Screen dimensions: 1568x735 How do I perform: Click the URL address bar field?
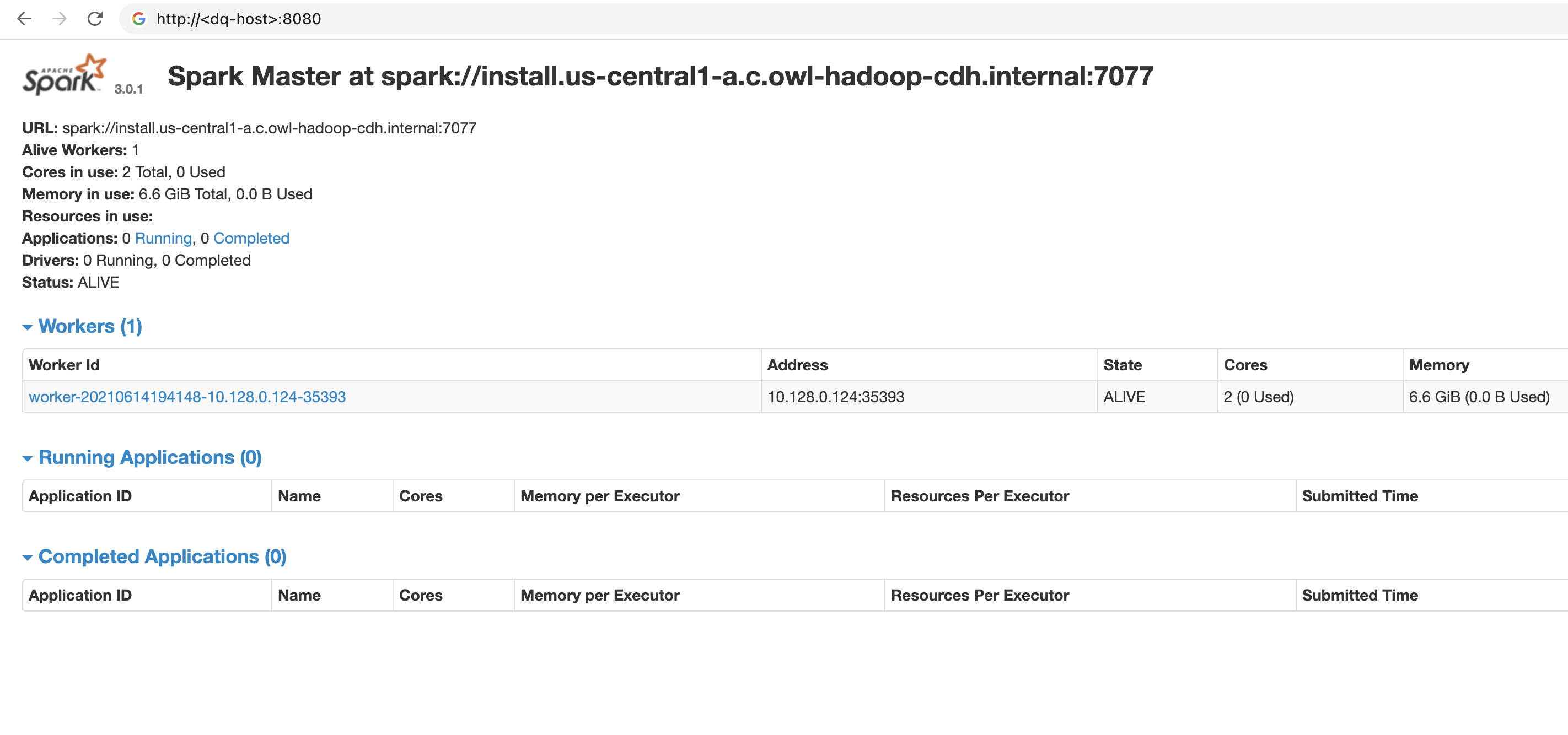[x=731, y=19]
